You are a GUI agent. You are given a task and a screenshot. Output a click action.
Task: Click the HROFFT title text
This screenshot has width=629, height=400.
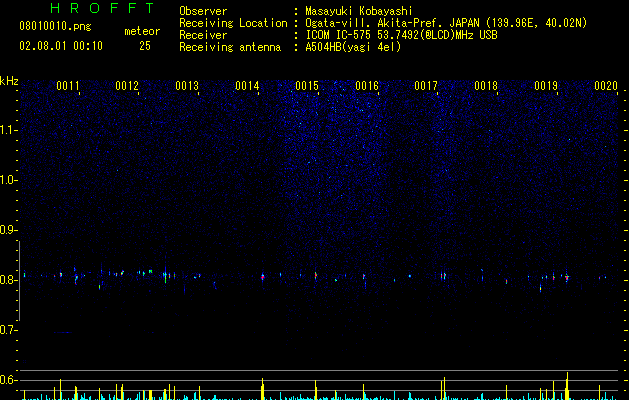point(103,8)
